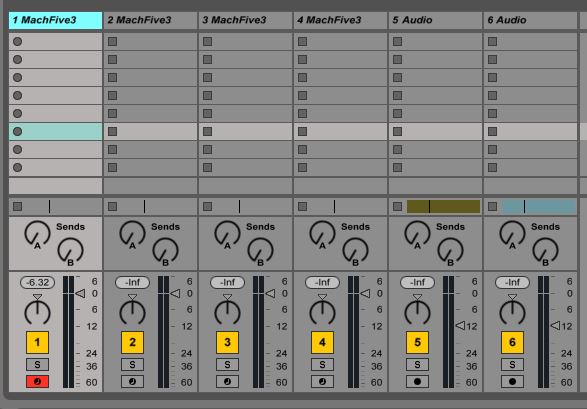Click track 6 highlighted row stop square

(x=493, y=131)
